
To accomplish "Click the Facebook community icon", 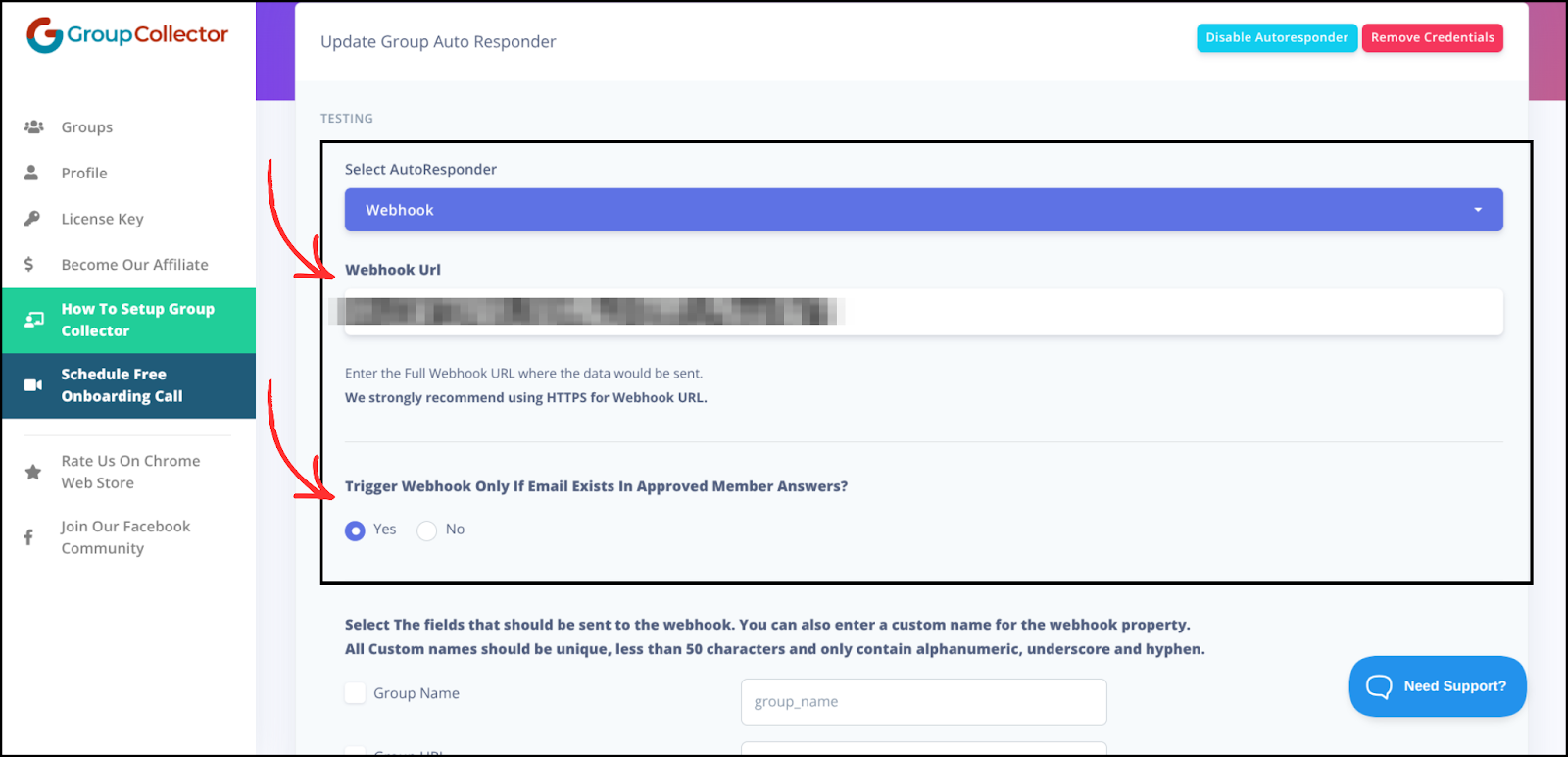I will (x=29, y=537).
